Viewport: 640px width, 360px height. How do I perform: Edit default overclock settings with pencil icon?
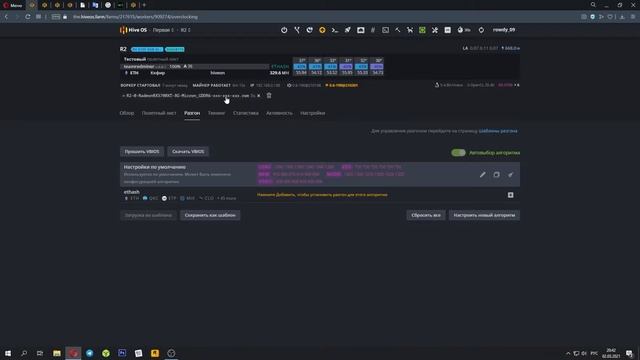pos(482,174)
